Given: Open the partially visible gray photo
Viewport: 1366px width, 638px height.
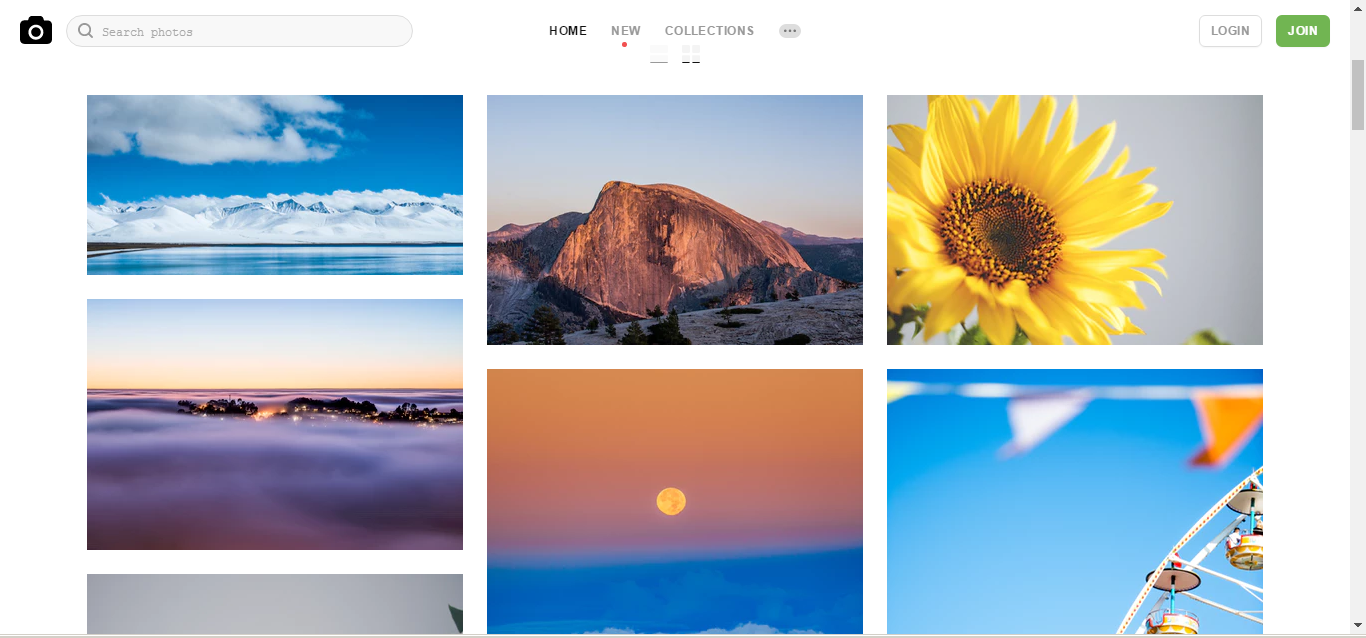Looking at the screenshot, I should click(275, 604).
